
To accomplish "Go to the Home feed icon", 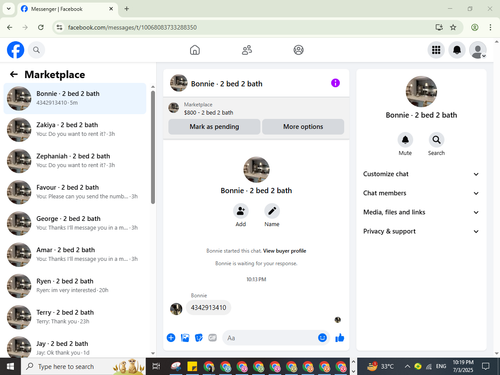I will 195,50.
